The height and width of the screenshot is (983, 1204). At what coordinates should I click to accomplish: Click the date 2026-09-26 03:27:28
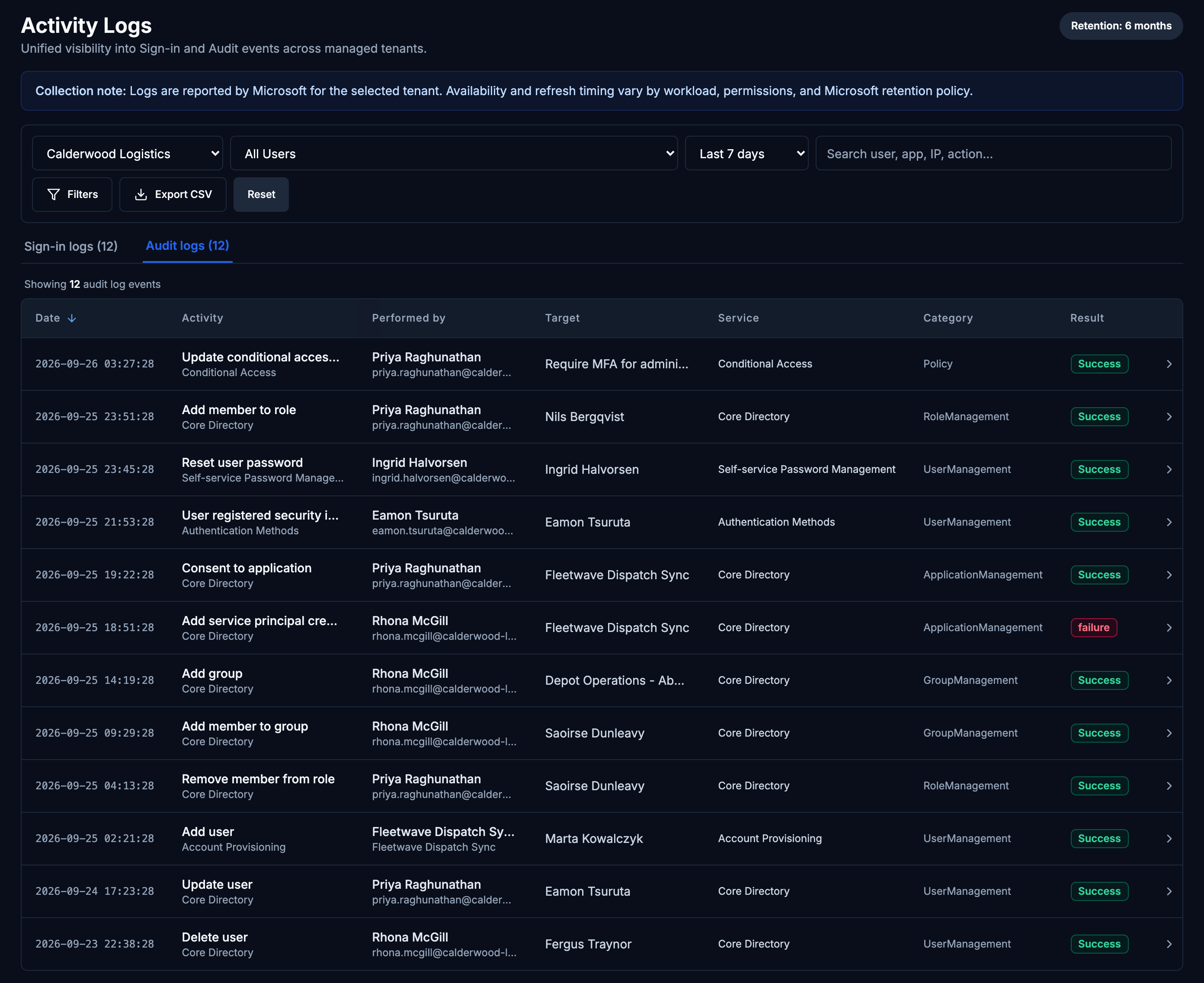tap(95, 364)
